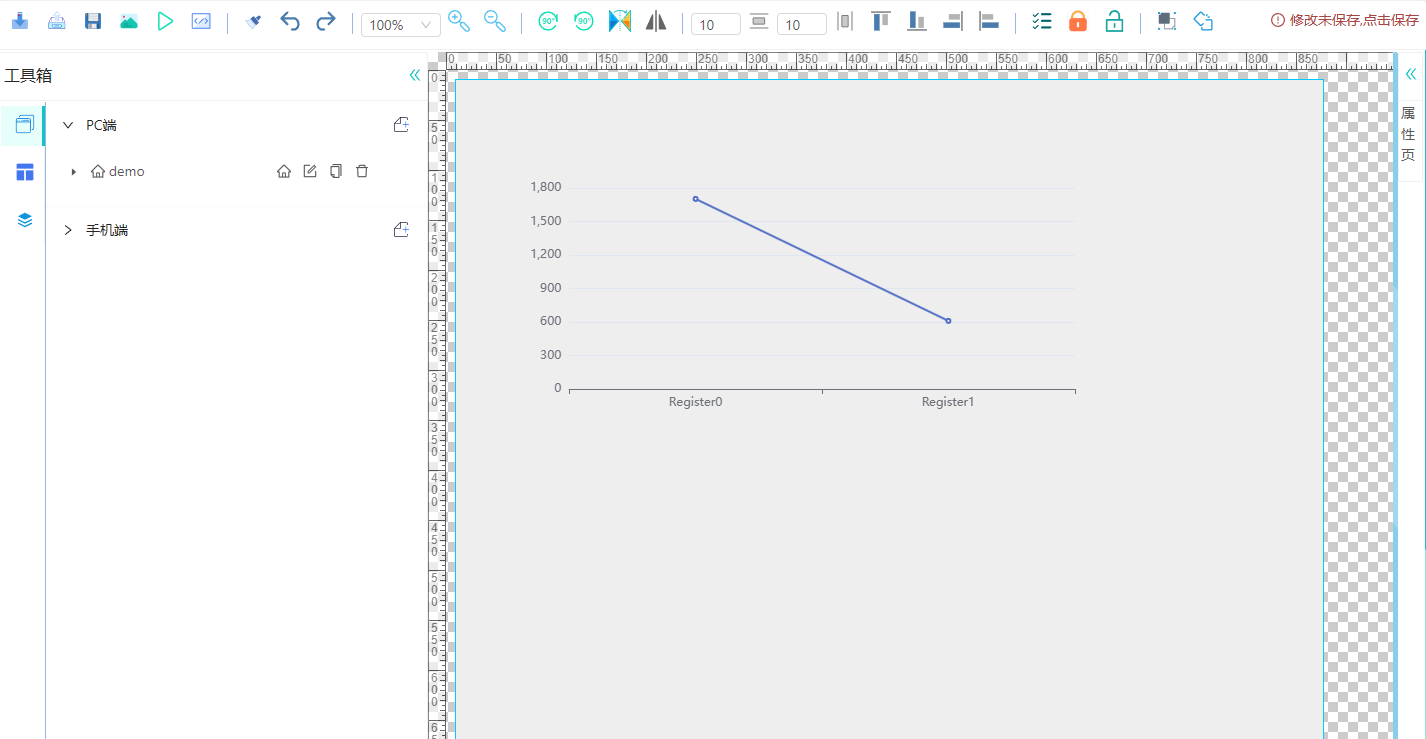Edit the demo page
This screenshot has width=1426, height=739.
pos(310,172)
